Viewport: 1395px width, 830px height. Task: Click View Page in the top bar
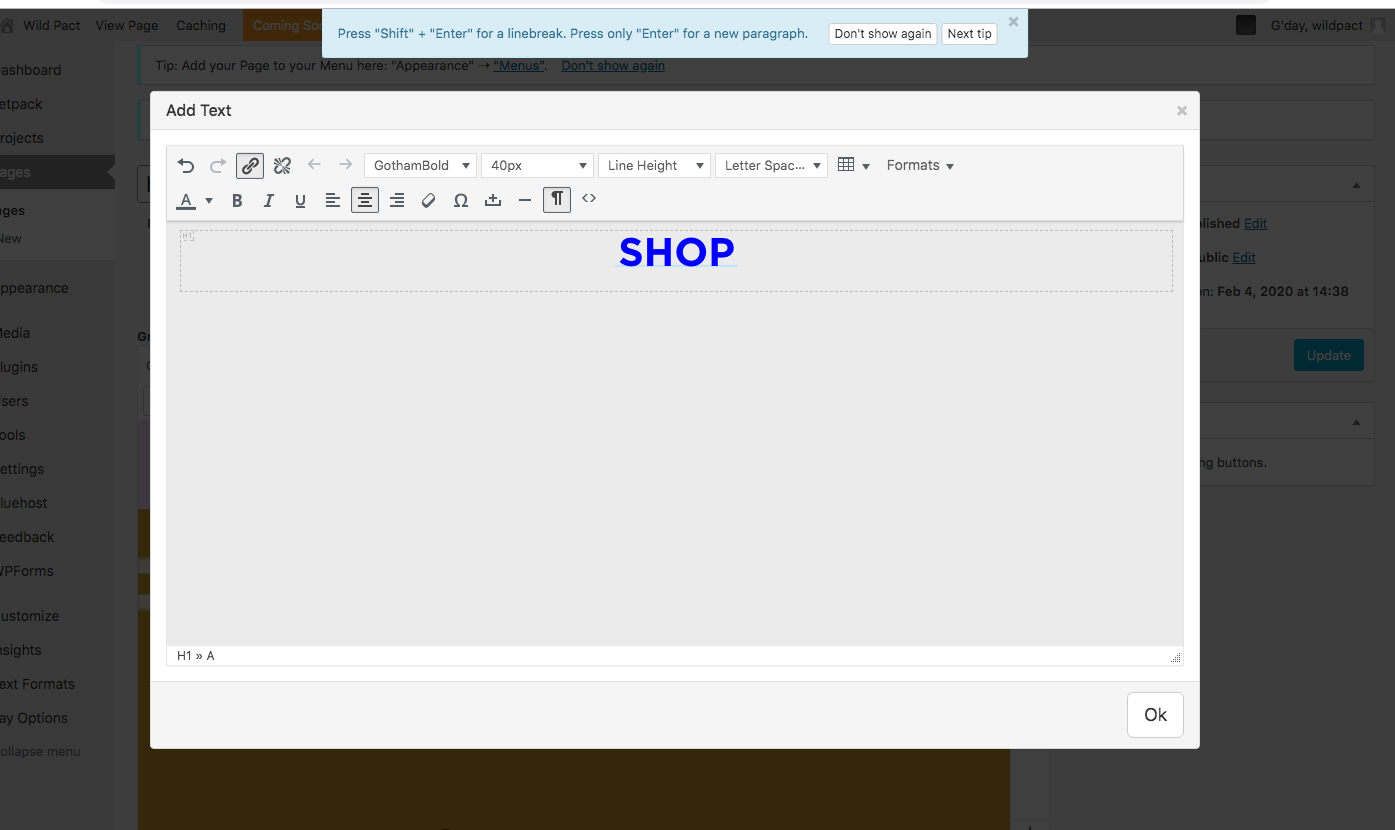click(126, 25)
